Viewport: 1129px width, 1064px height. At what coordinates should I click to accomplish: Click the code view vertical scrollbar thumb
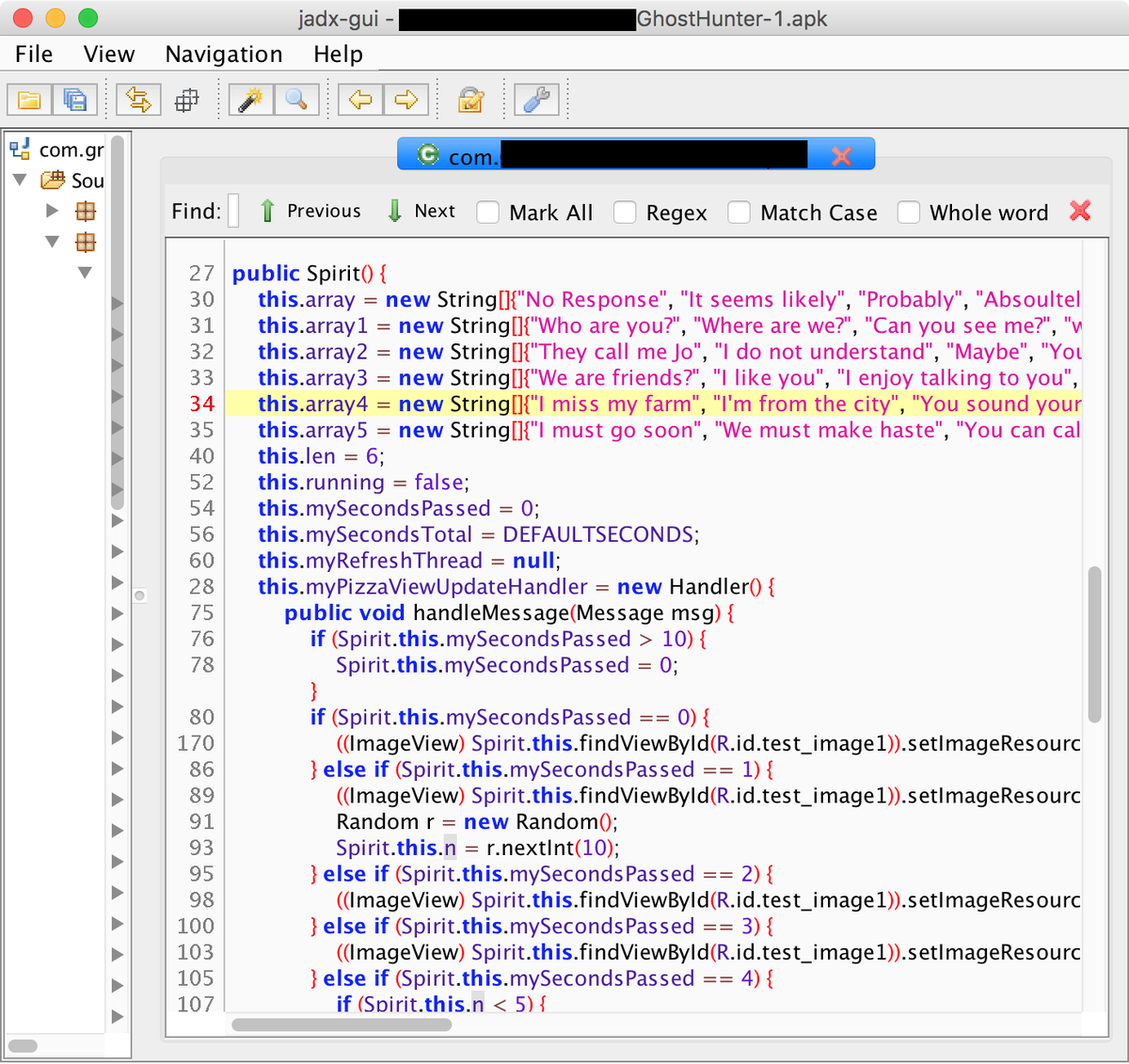(x=1094, y=644)
